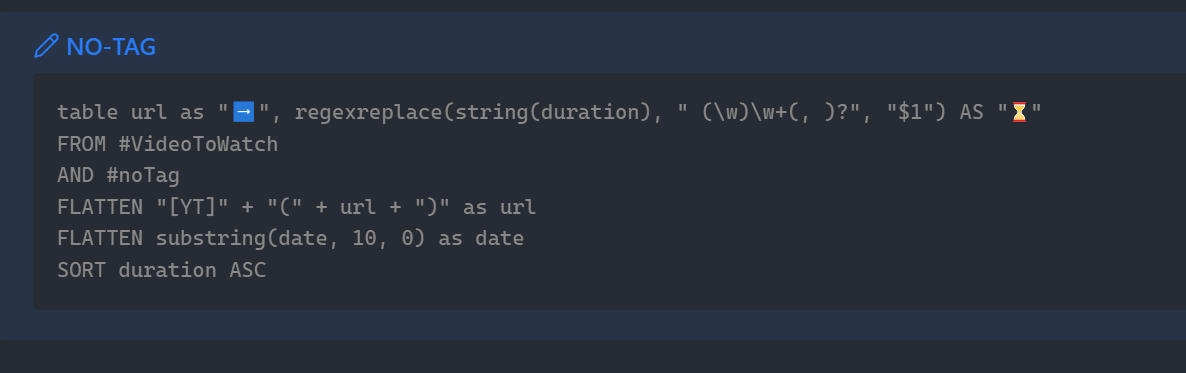
Task: Click the word 'table' starting the query
Action: pyautogui.click(x=88, y=112)
